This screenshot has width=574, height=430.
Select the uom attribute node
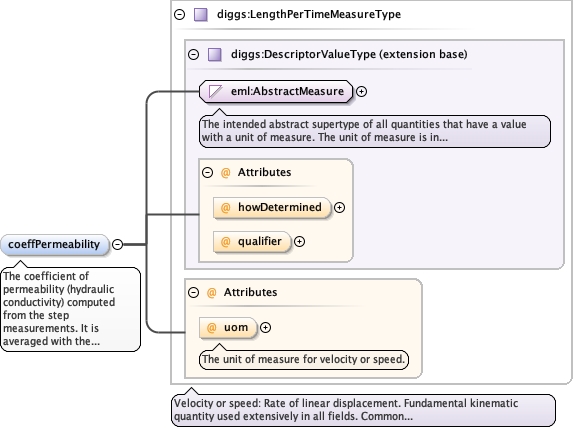coord(228,328)
